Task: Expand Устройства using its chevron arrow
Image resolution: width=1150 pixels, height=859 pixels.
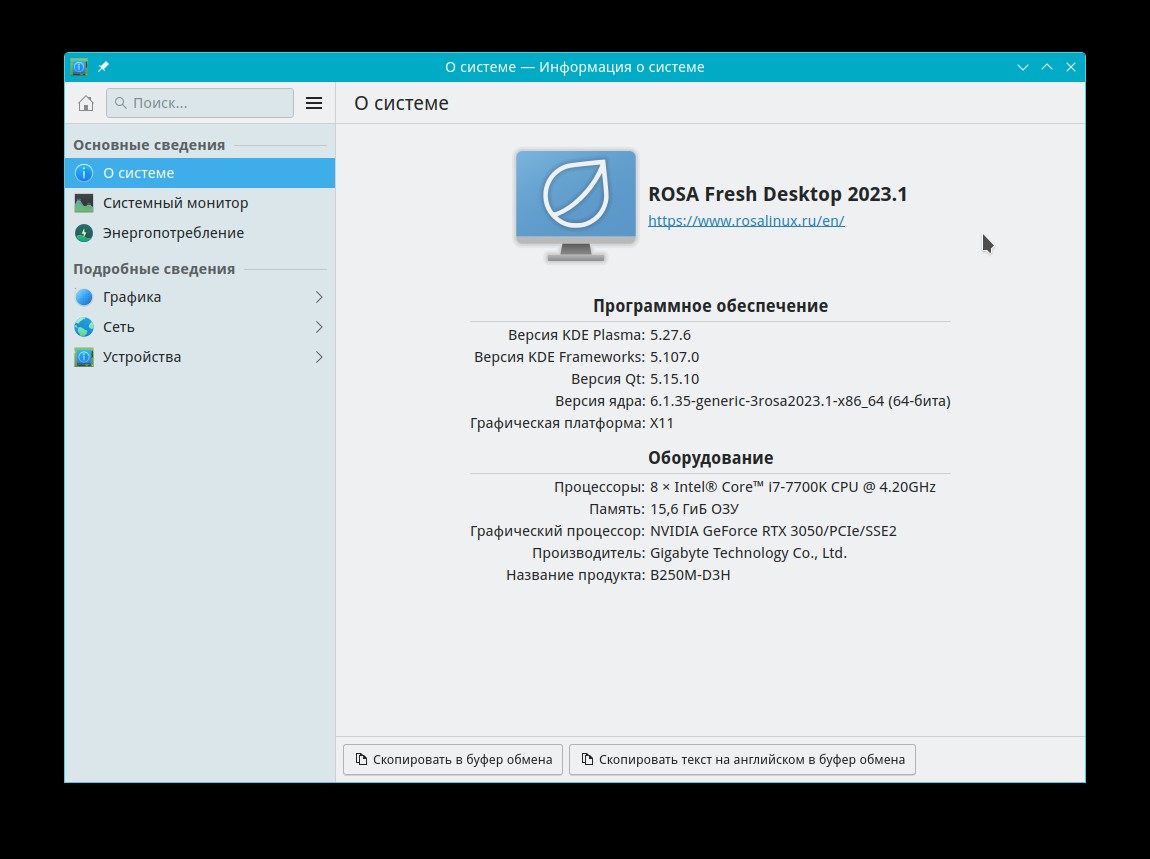Action: click(319, 357)
